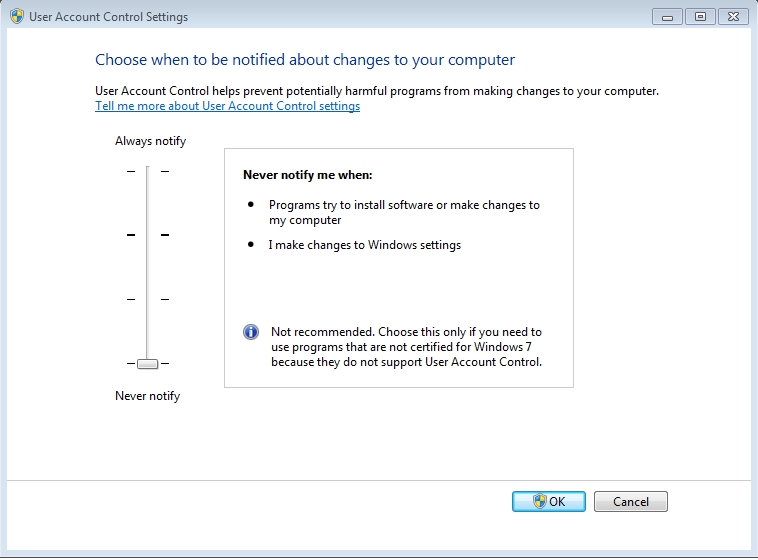758x560 pixels.
Task: Cancel the UAC settings dialog
Action: [631, 501]
